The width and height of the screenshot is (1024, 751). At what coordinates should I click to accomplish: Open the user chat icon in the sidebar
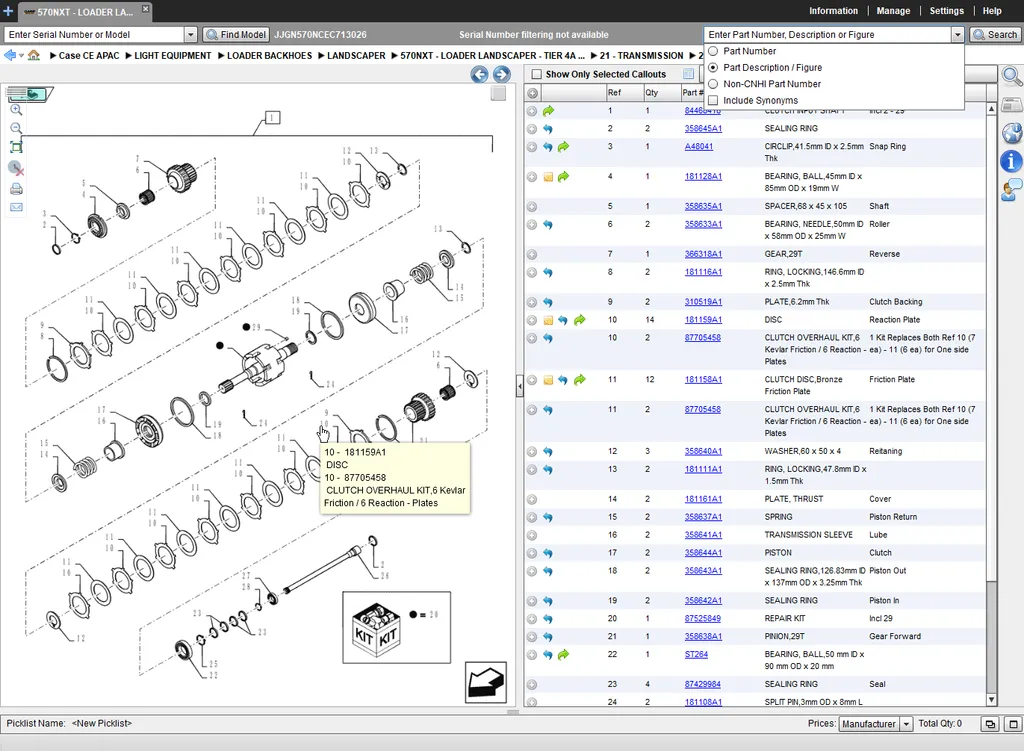tap(1012, 191)
